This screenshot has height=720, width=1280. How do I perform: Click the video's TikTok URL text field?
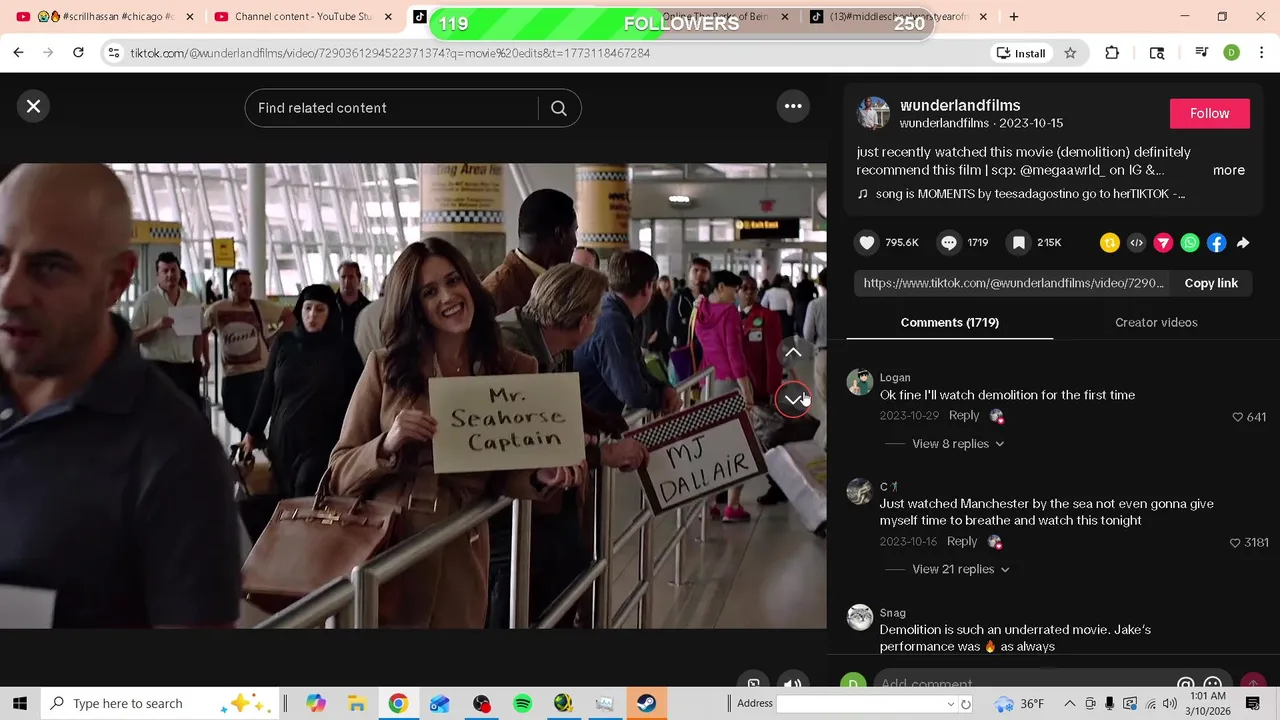click(1014, 283)
